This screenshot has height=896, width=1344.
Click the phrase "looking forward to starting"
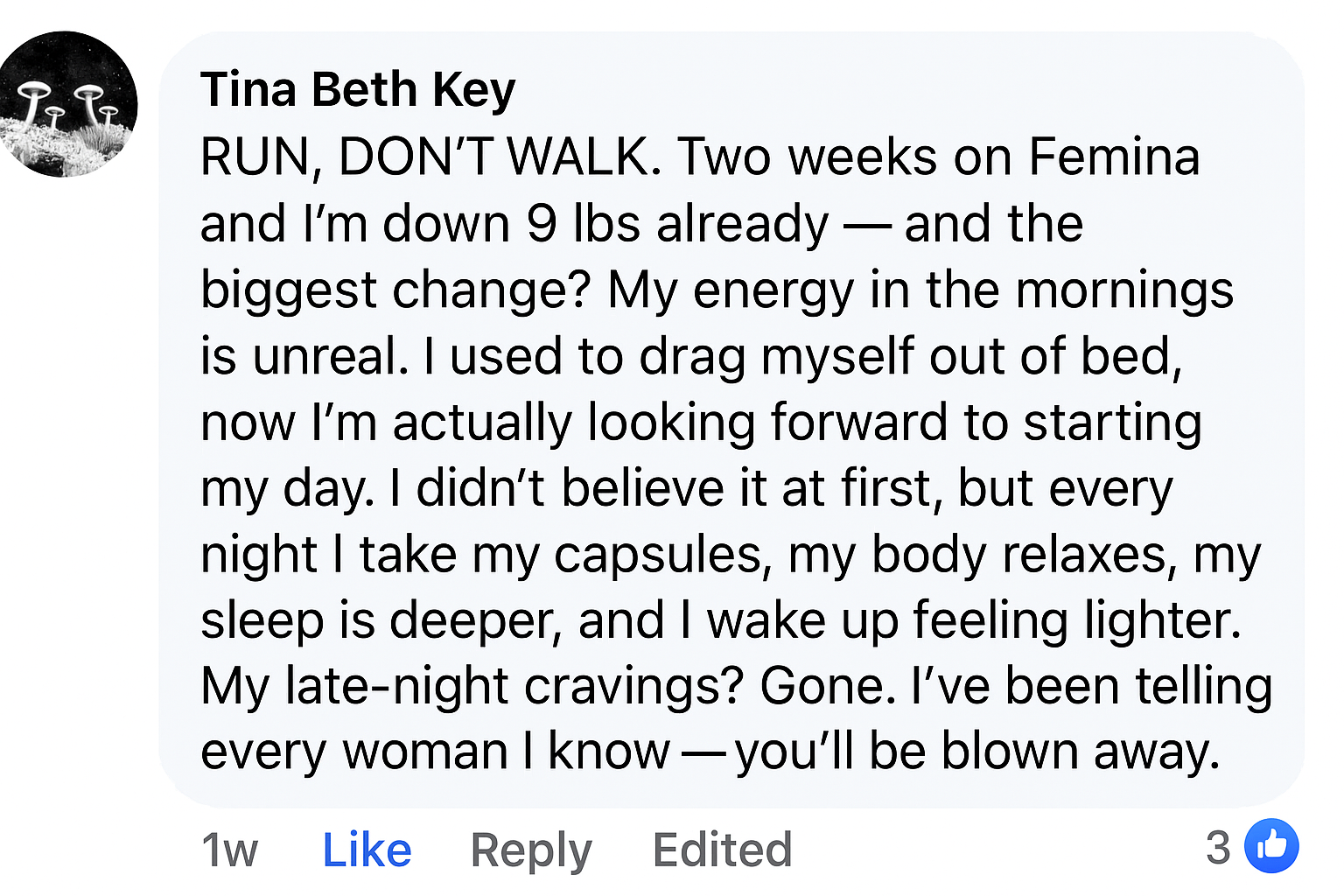(894, 423)
